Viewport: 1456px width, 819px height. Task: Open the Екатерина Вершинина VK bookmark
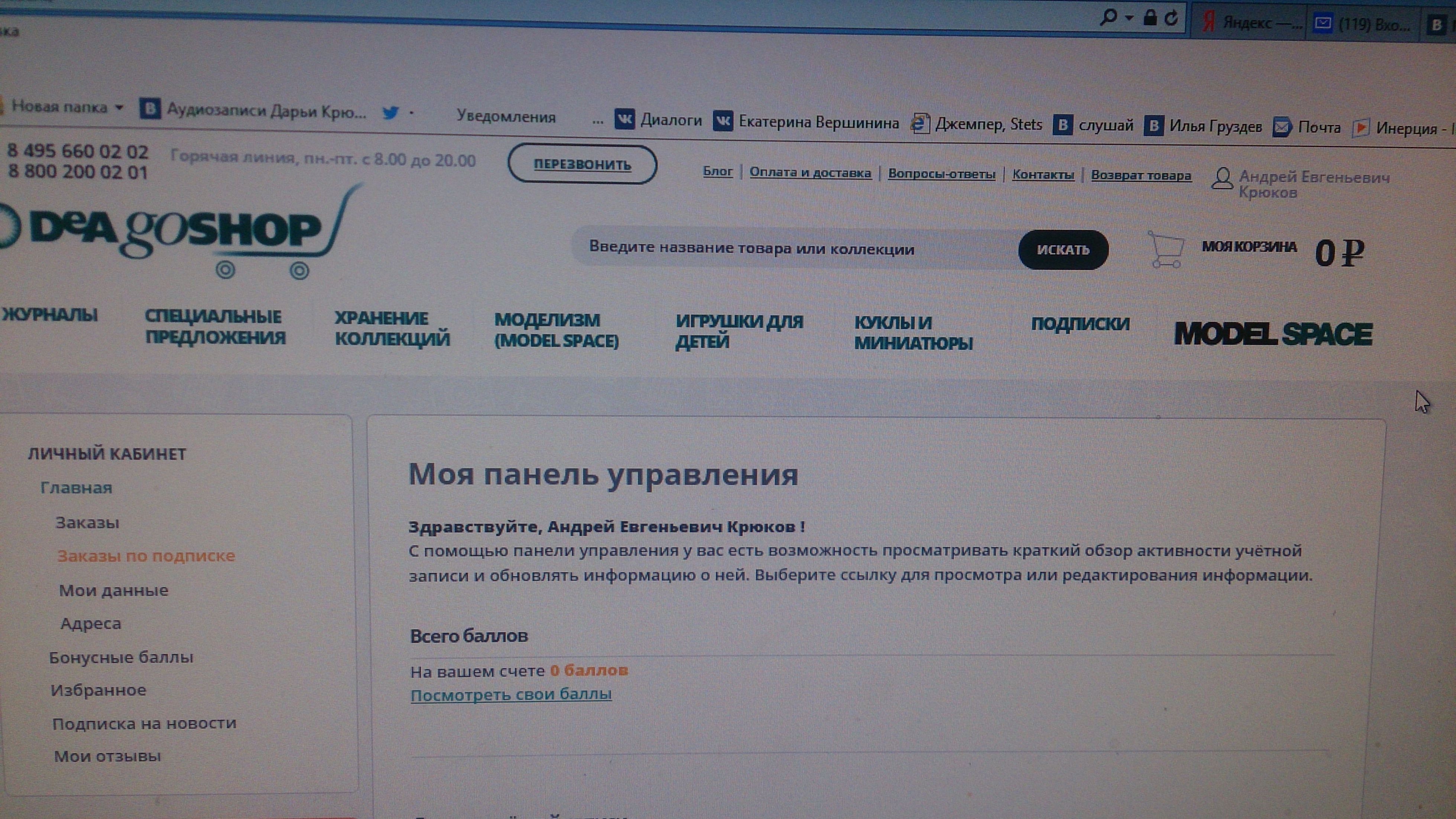tap(806, 122)
